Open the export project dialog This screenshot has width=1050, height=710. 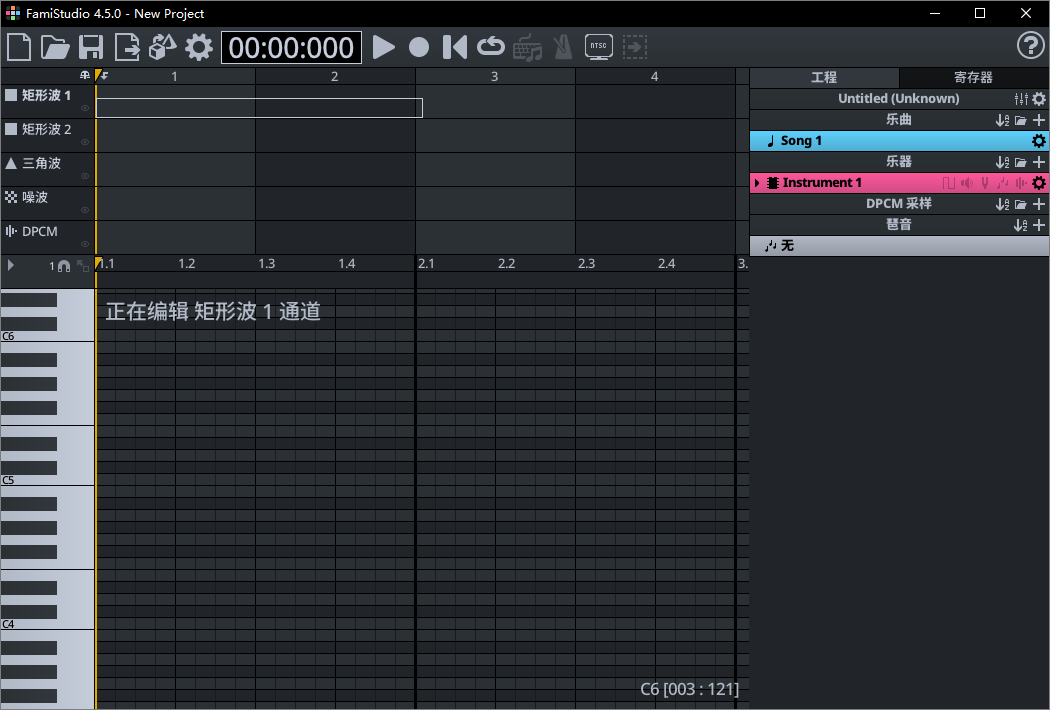click(x=127, y=46)
